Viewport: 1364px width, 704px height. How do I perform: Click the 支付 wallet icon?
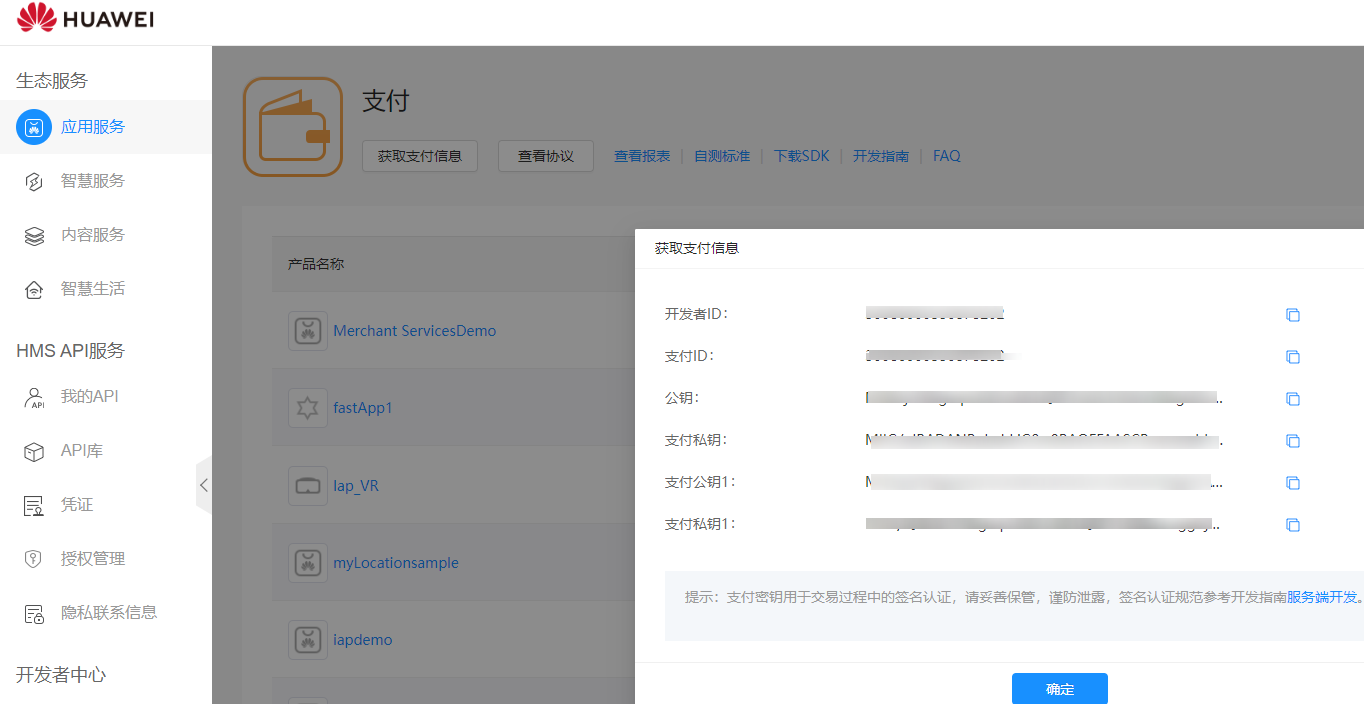click(293, 127)
